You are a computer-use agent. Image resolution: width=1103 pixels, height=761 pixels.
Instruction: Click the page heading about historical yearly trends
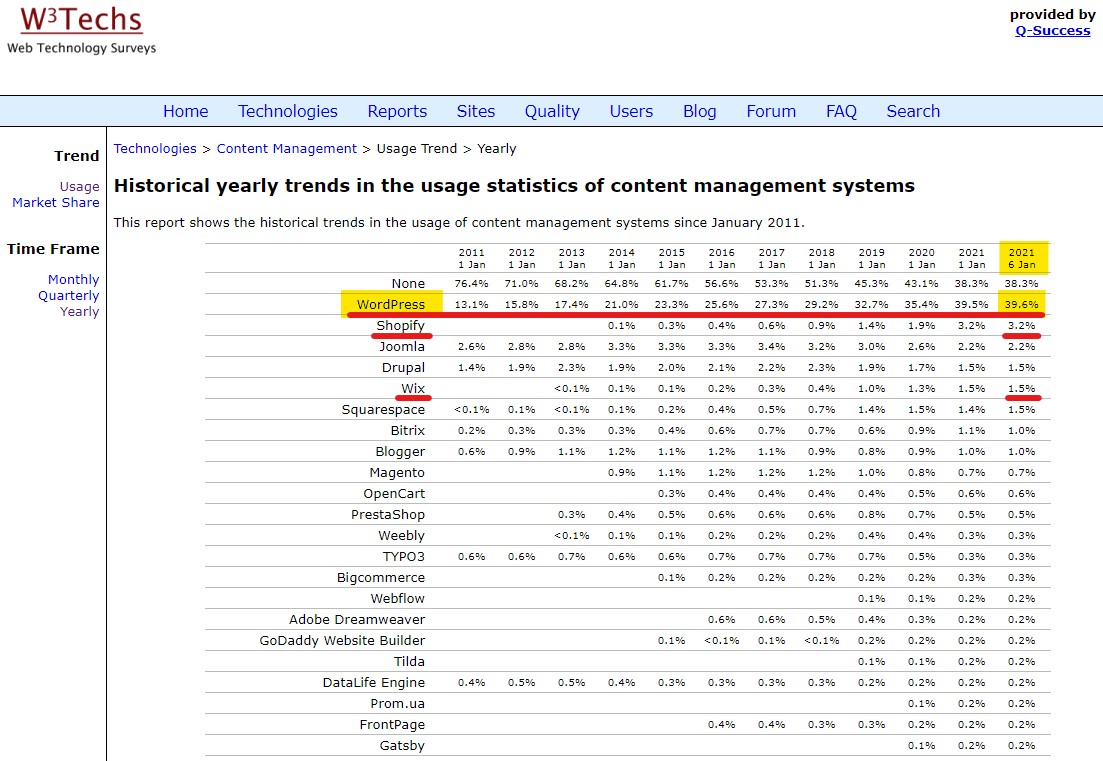point(514,186)
